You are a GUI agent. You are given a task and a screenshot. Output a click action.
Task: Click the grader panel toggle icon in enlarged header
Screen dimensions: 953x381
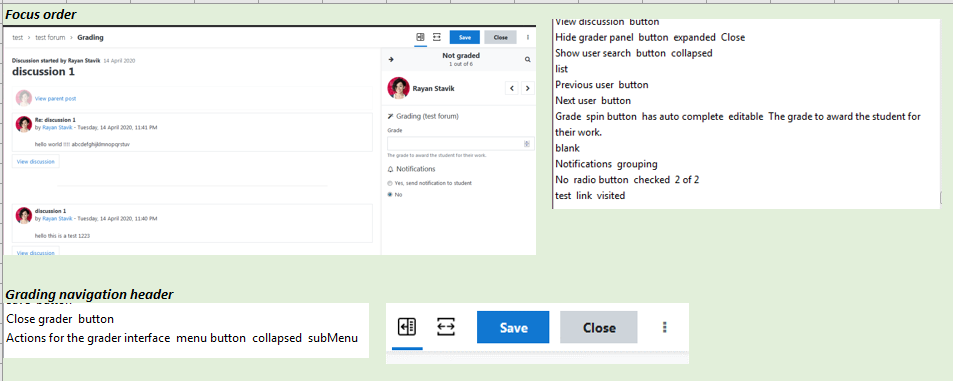tap(407, 327)
